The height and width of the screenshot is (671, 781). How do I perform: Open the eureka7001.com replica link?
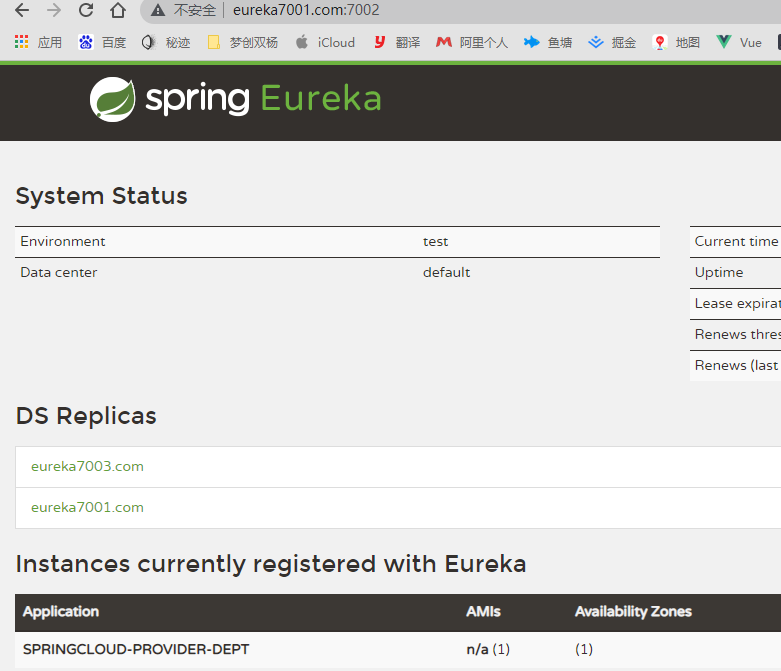(87, 507)
